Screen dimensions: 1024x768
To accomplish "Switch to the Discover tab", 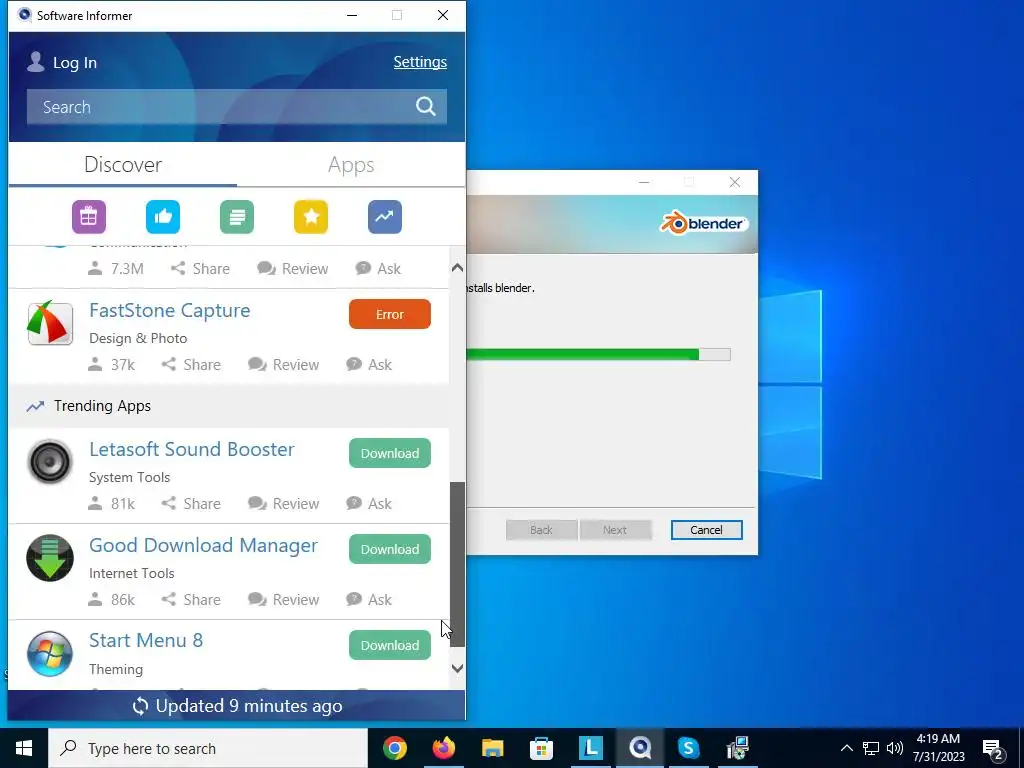I will 123,165.
